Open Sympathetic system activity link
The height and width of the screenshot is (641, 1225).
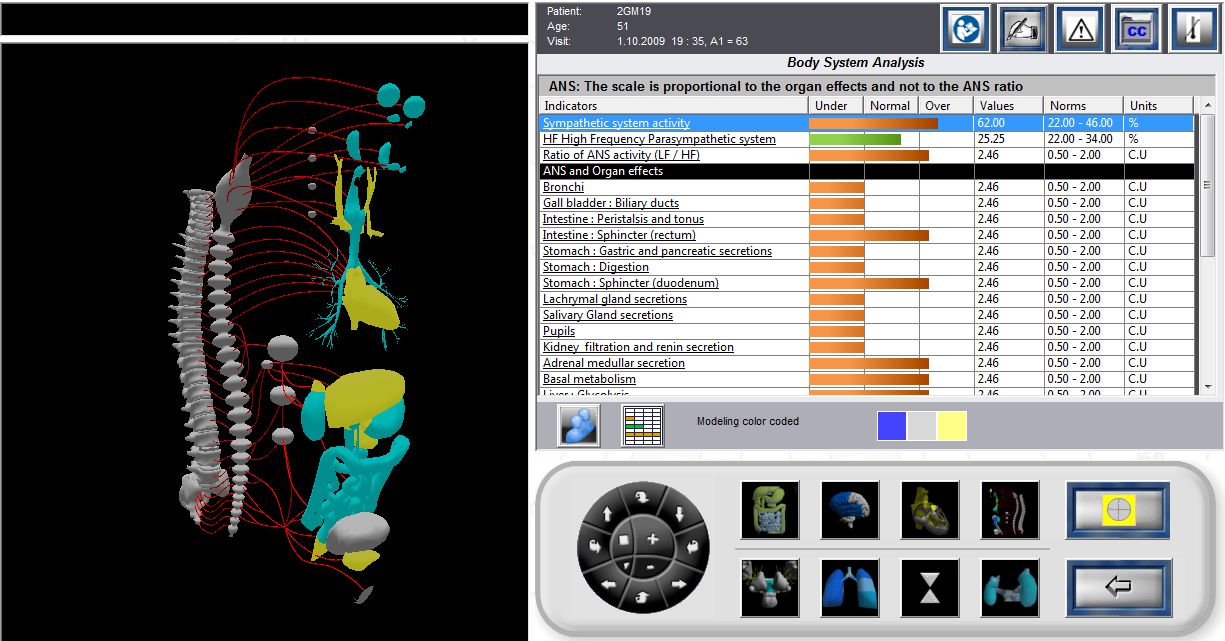coord(616,123)
